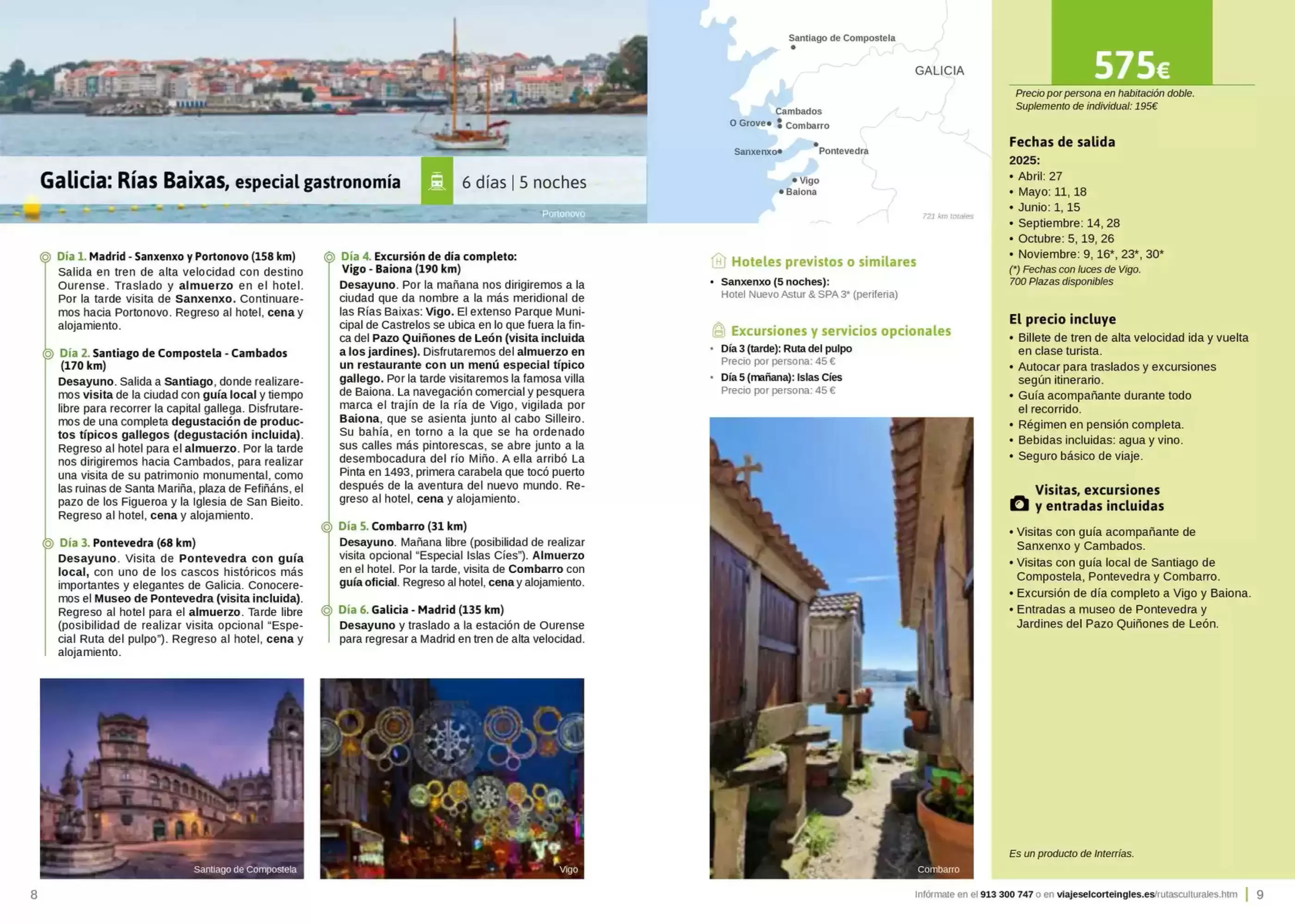The height and width of the screenshot is (924, 1295).
Task: Click the Pontevedra dot on the map
Action: coord(816,145)
